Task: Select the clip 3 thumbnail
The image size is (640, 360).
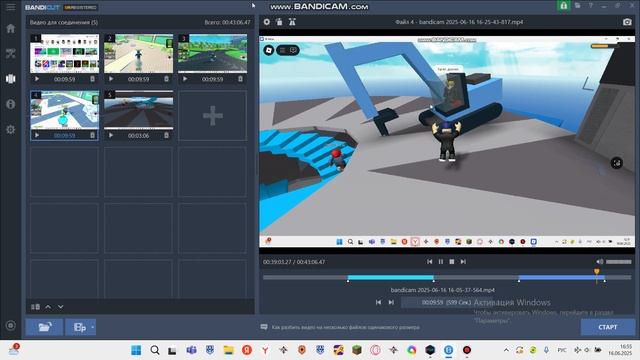Action: [212, 53]
